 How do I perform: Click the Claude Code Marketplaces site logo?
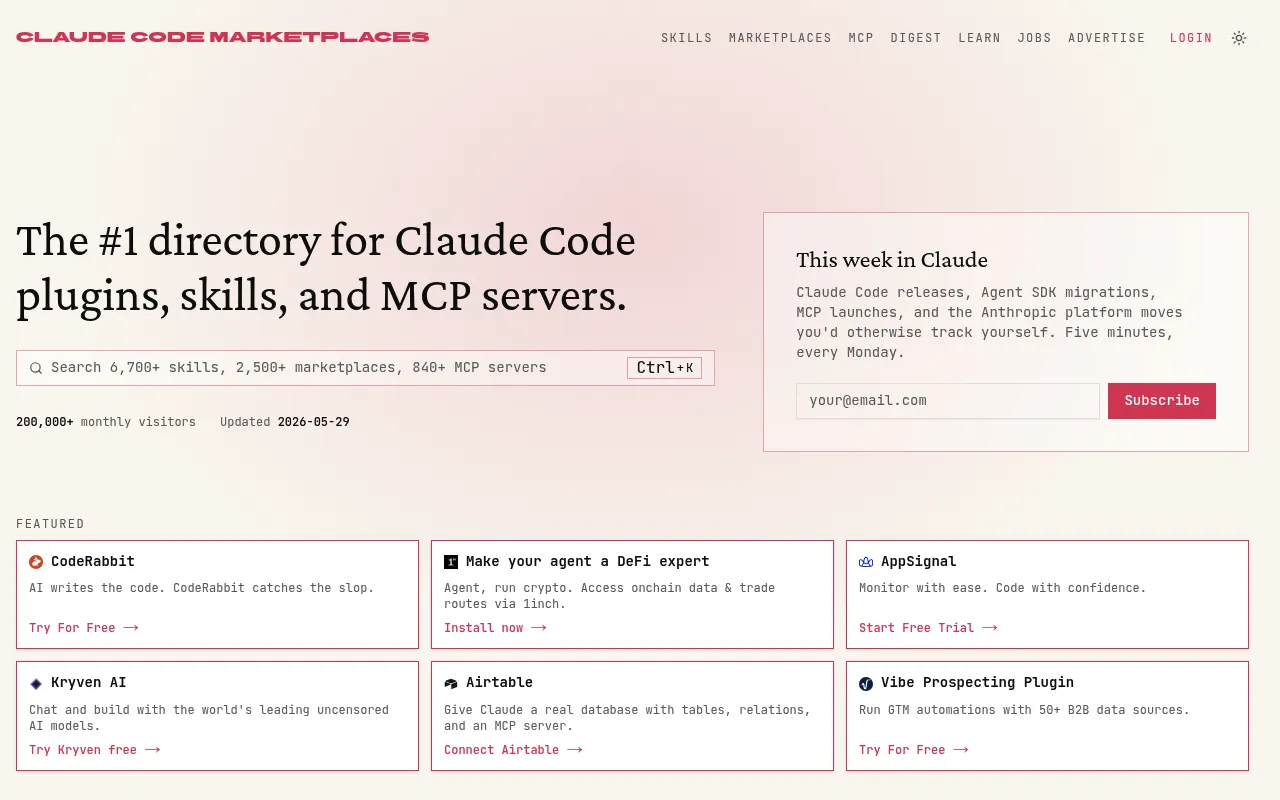[223, 37]
